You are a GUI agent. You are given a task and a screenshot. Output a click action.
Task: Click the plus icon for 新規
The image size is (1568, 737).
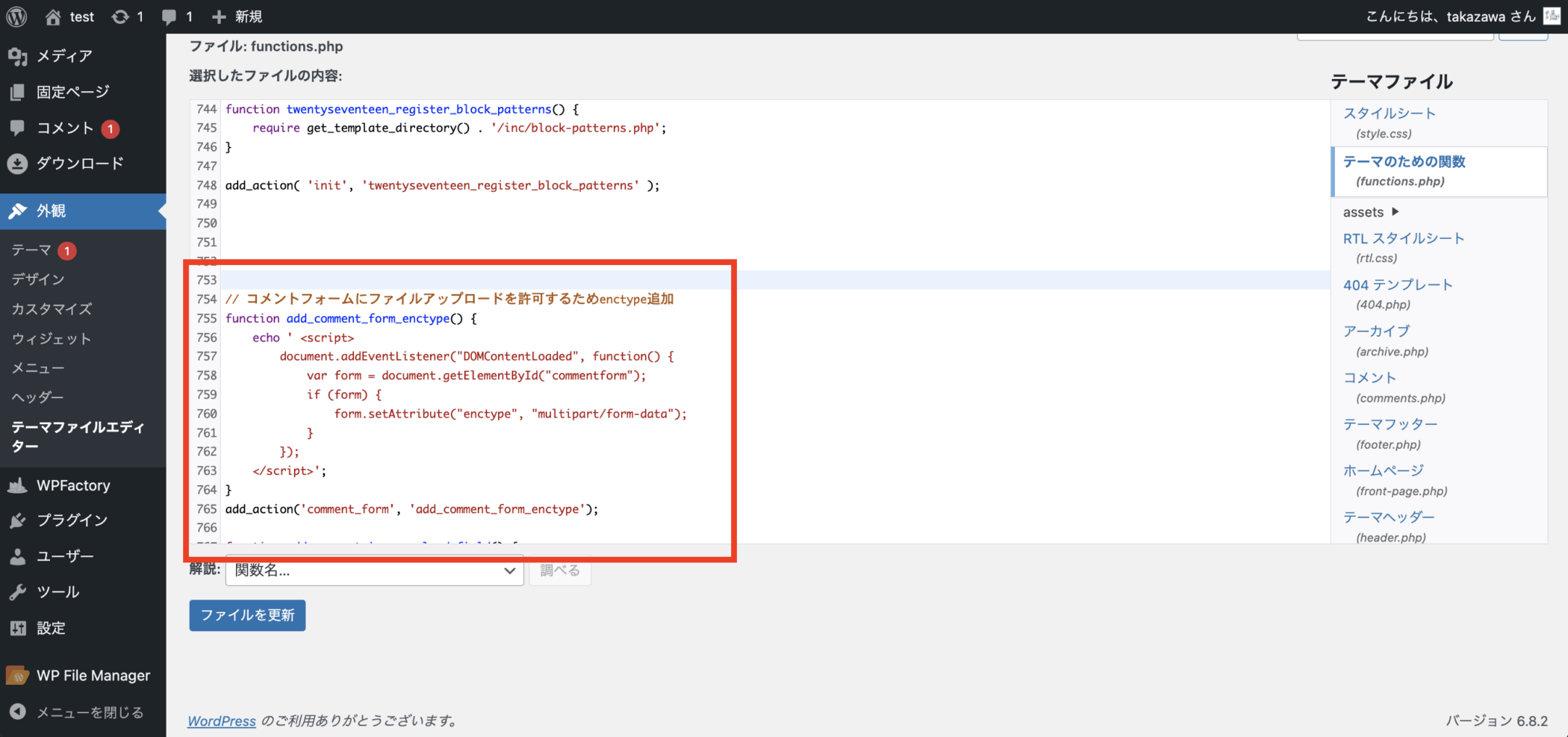pos(219,16)
